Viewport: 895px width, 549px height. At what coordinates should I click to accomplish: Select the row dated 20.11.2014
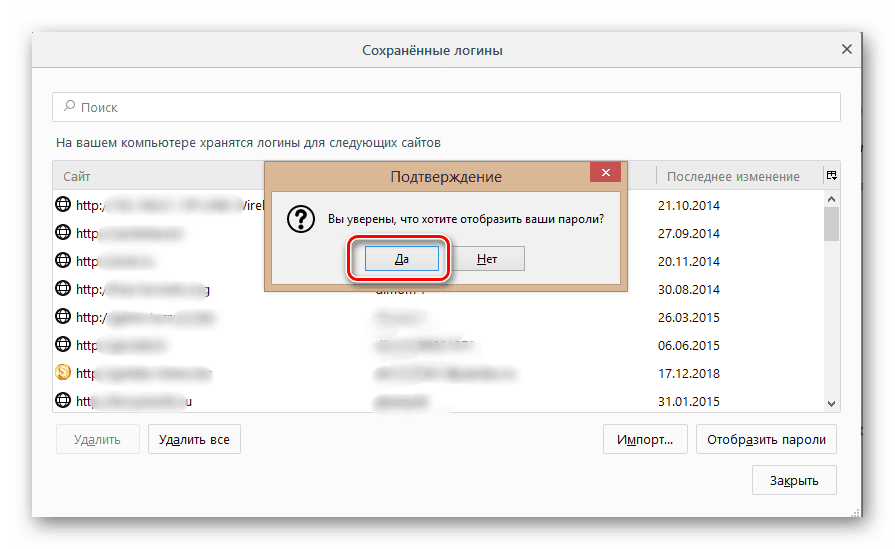tap(438, 261)
